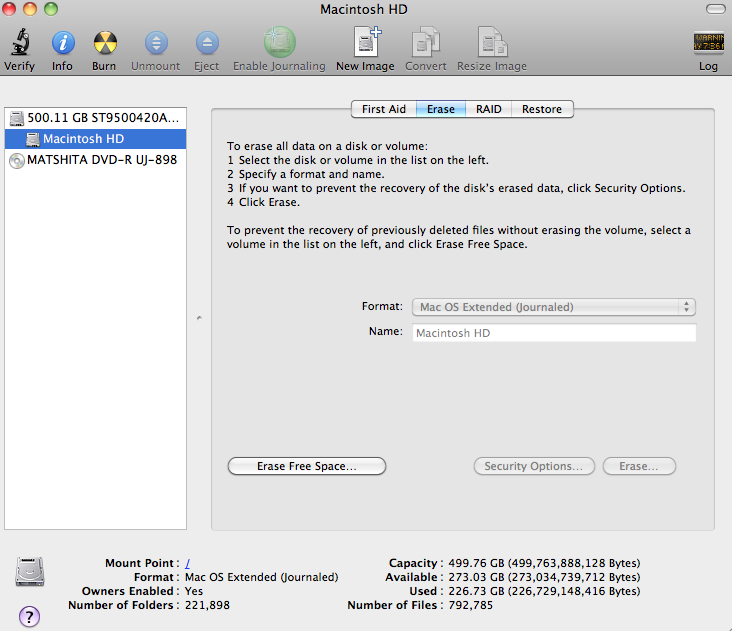Open Disk Utility help question mark
The width and height of the screenshot is (732, 631).
(x=29, y=617)
